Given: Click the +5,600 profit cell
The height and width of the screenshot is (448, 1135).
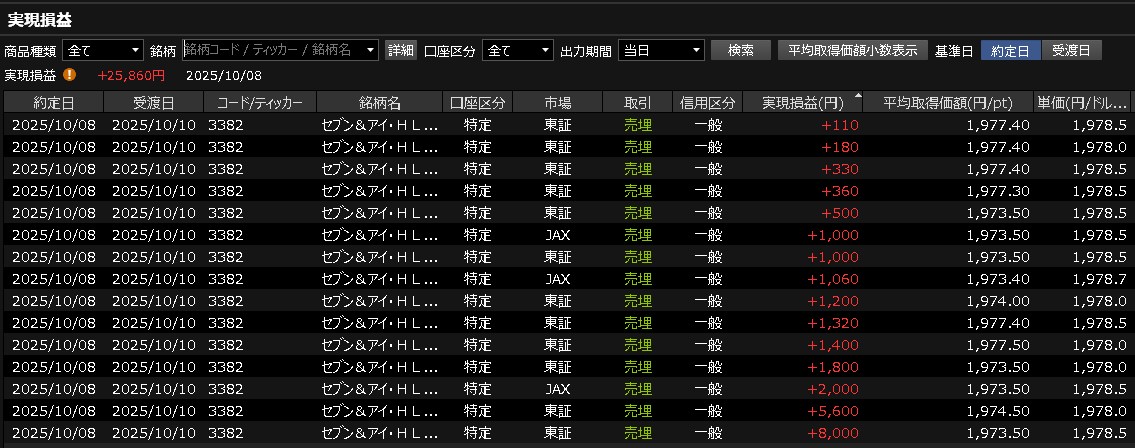Looking at the screenshot, I should point(833,411).
